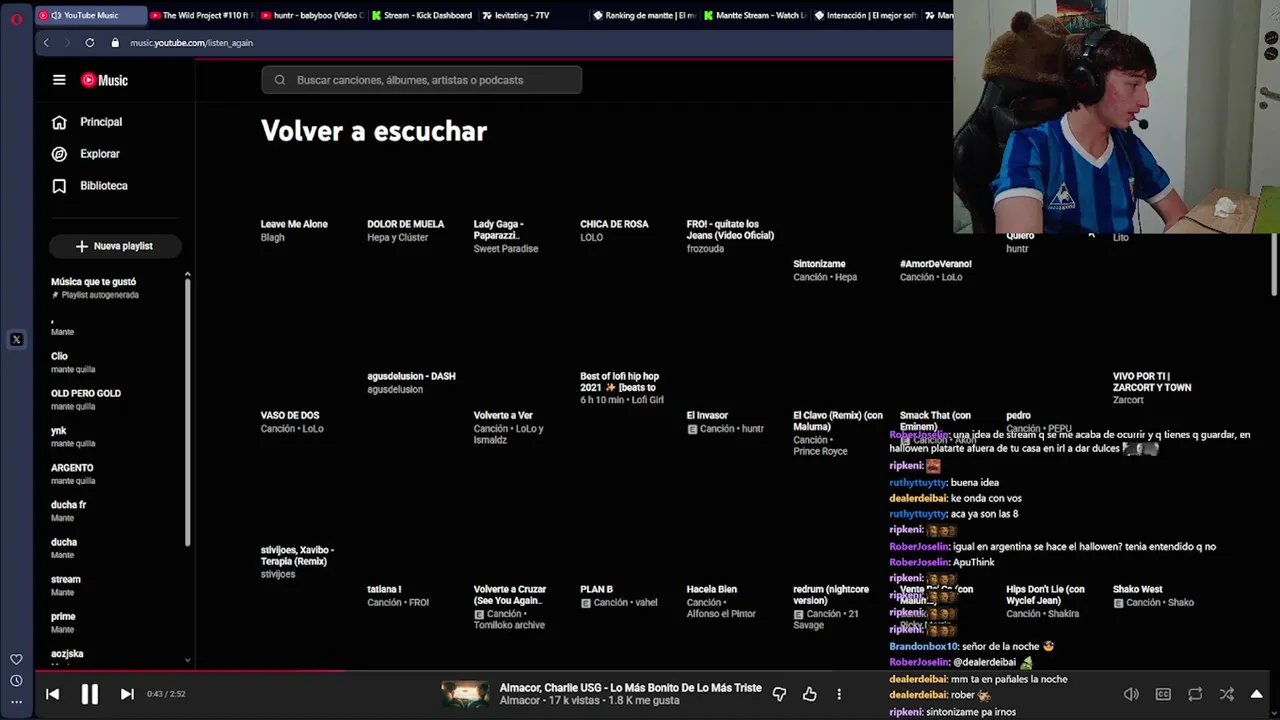The image size is (1280, 720).
Task: Open the hamburger guide menu
Action: point(59,80)
